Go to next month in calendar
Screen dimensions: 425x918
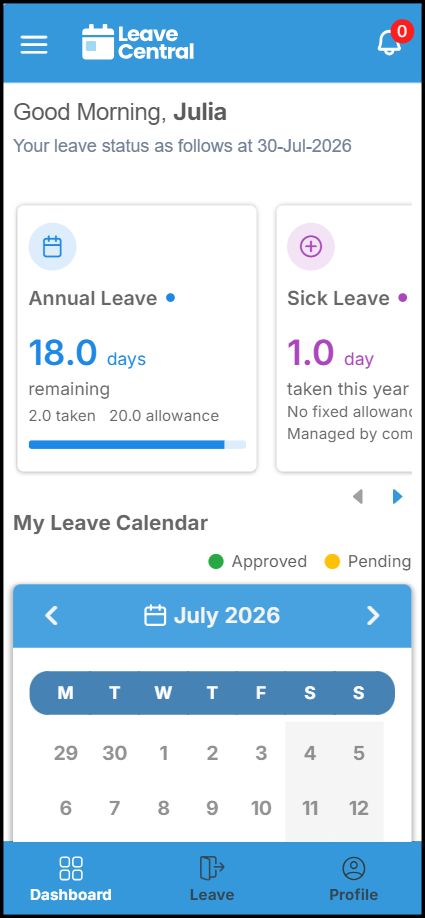(x=373, y=615)
